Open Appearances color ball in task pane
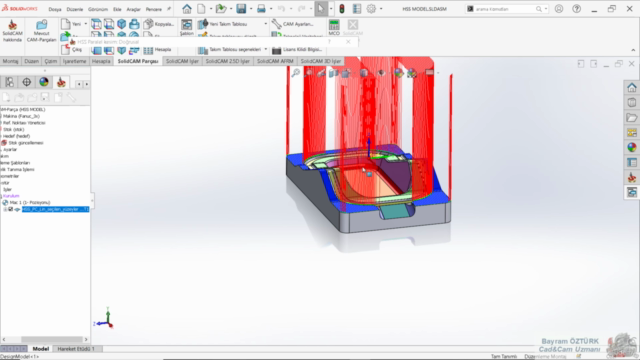 coord(631,147)
